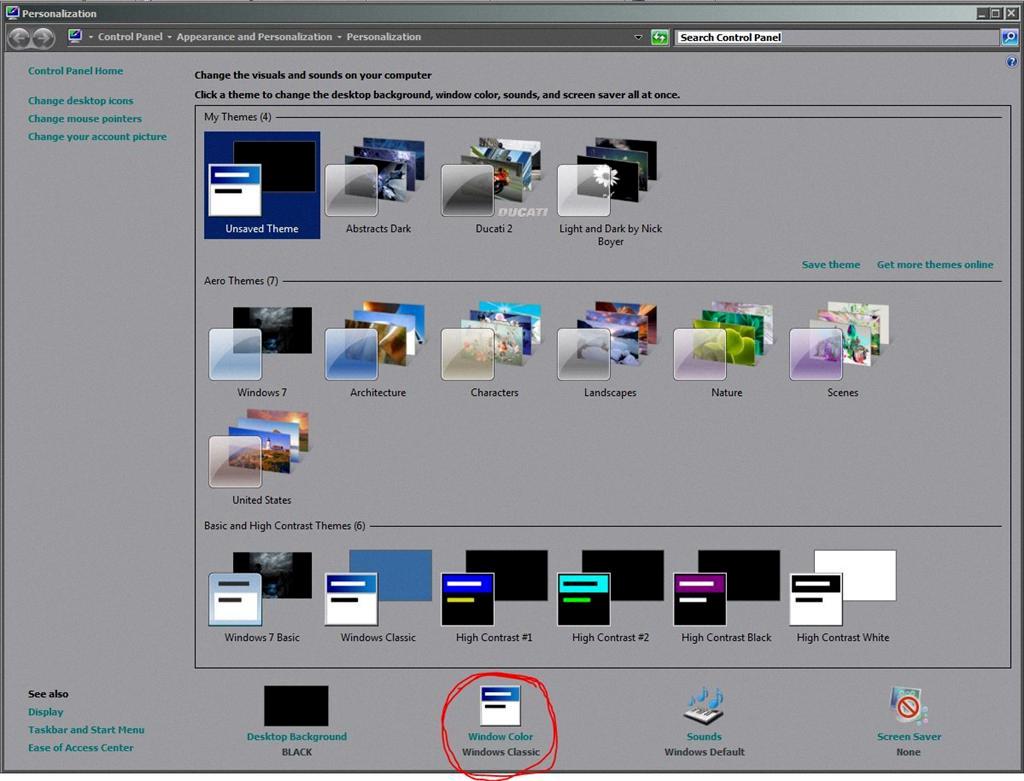Click the search magnifier icon
The width and height of the screenshot is (1024, 781).
point(1009,37)
